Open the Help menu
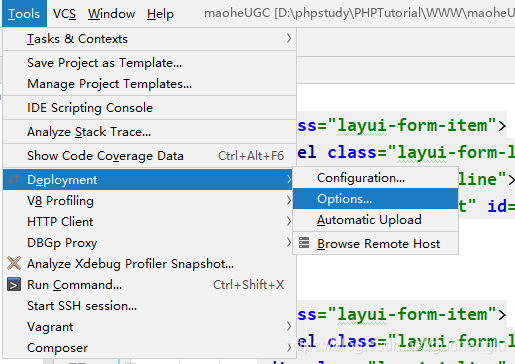515x364 pixels. 160,14
